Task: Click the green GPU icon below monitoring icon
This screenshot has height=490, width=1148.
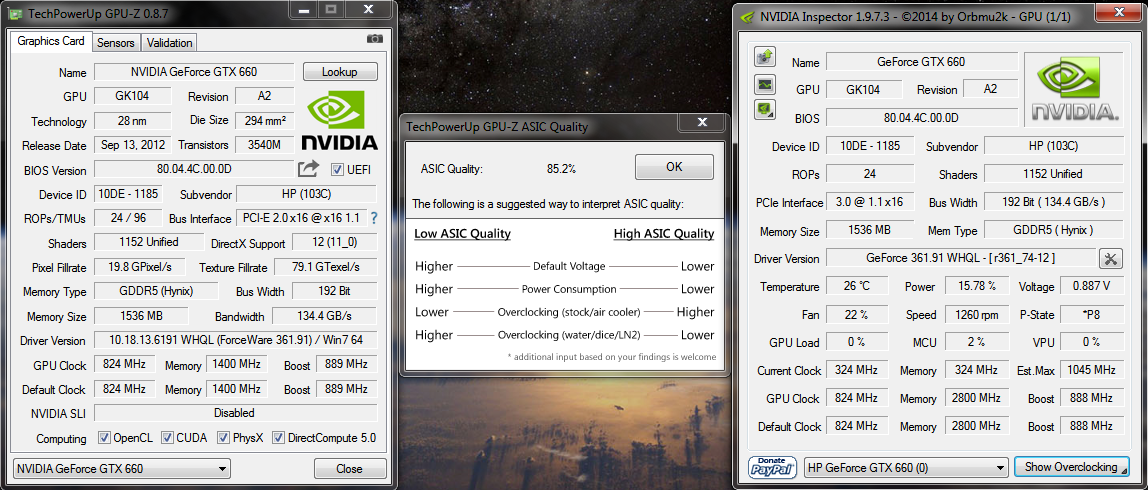Action: 764,110
